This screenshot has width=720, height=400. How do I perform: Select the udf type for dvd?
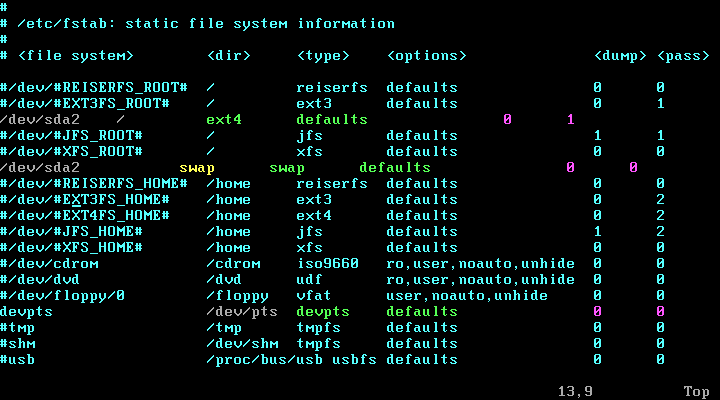tap(309, 280)
